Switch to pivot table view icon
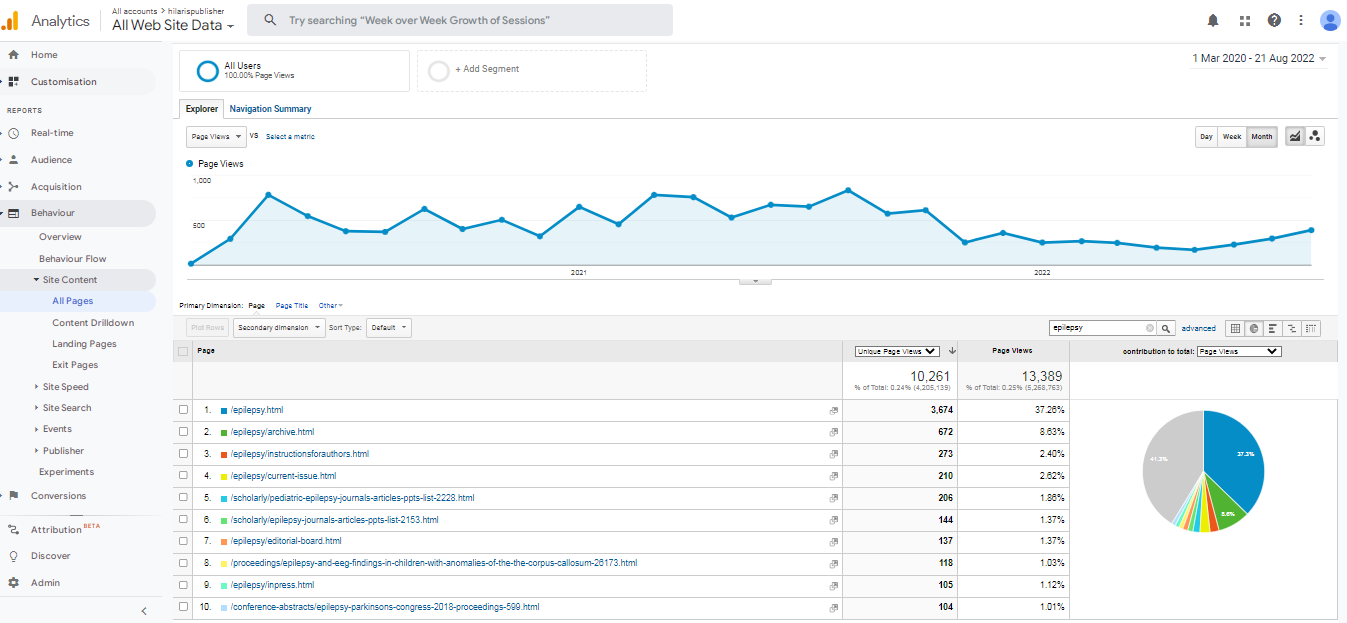 pos(1311,328)
